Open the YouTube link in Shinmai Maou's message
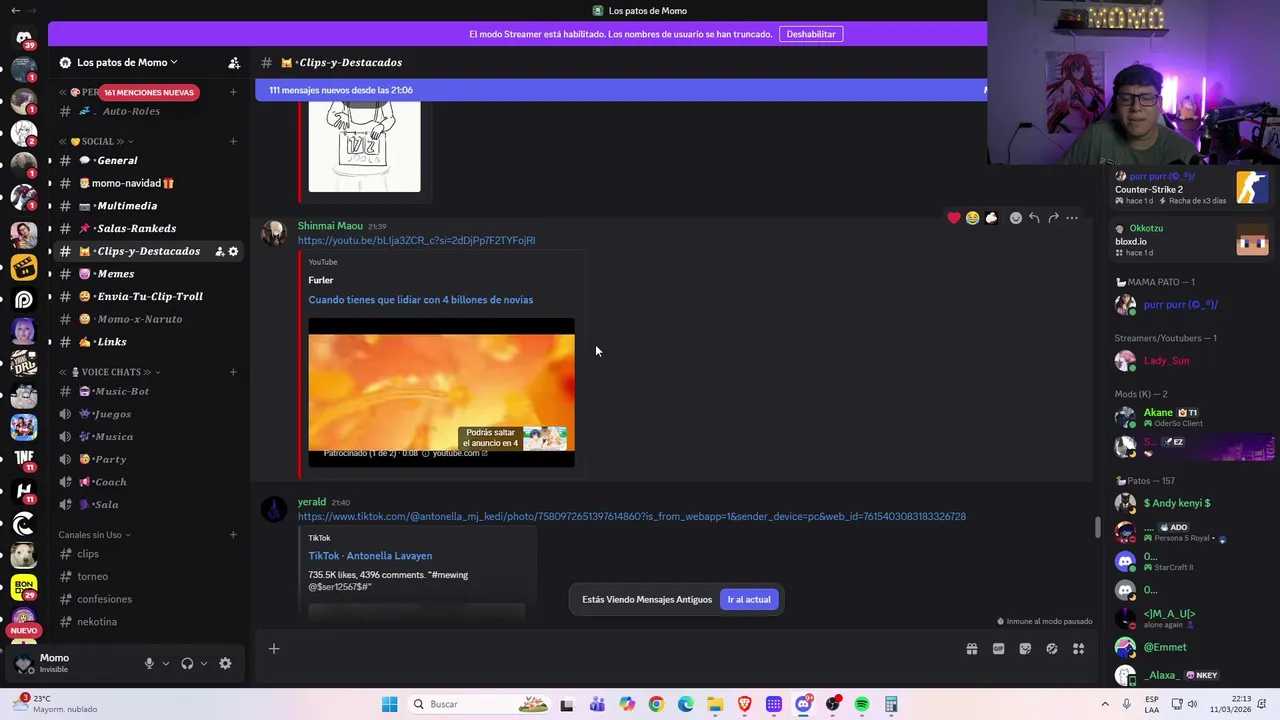 pos(416,240)
